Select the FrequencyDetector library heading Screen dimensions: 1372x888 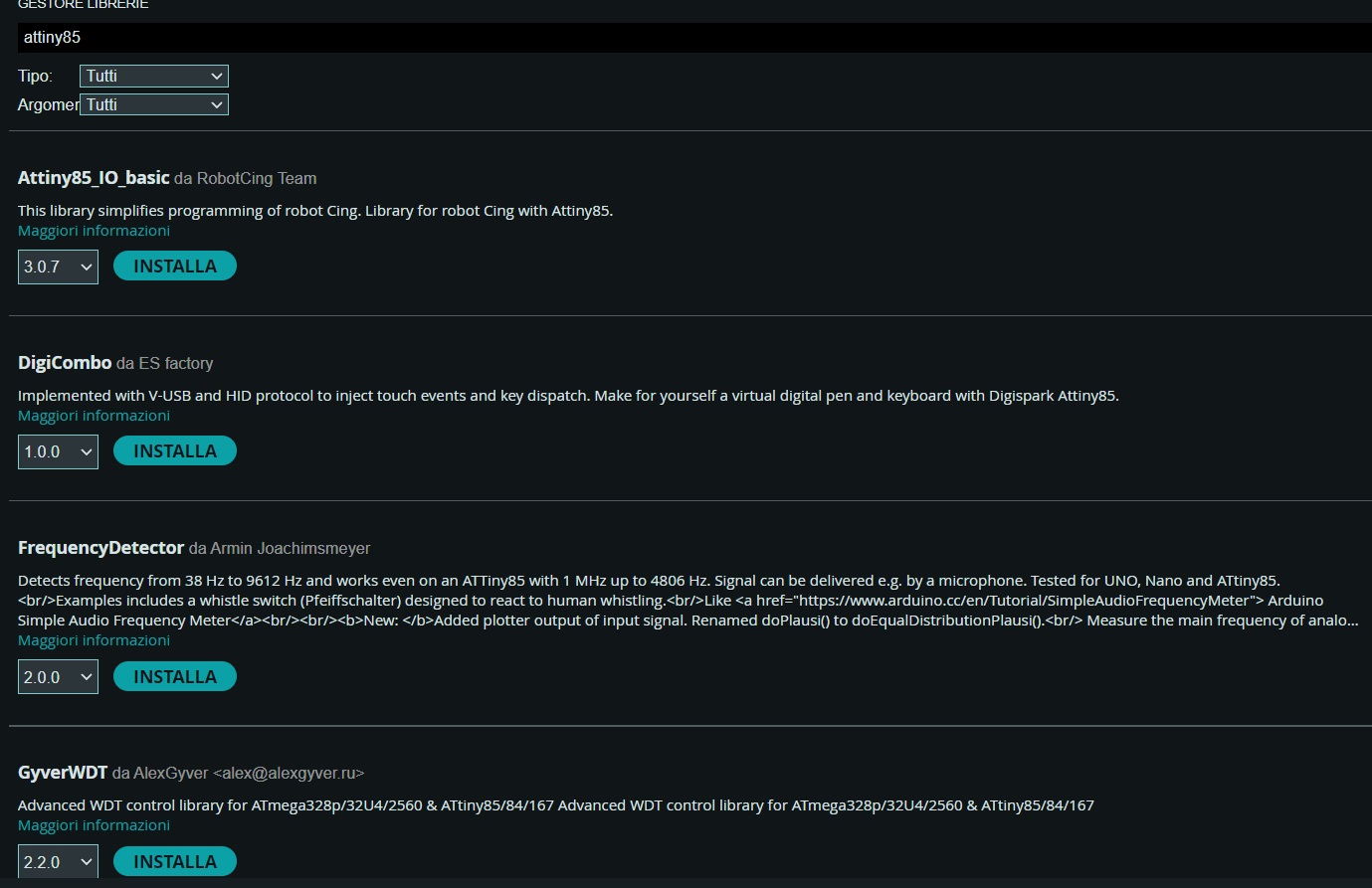click(100, 548)
